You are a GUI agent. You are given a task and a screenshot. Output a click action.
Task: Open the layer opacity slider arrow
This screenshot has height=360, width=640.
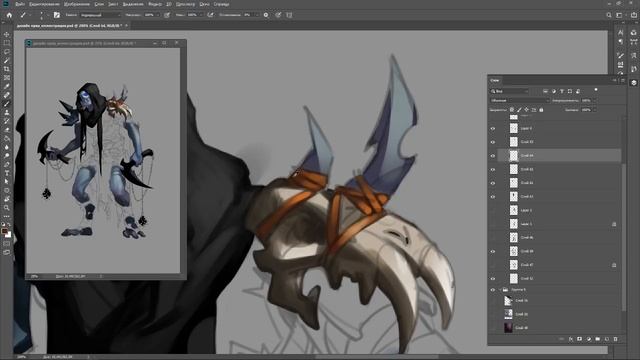594,100
